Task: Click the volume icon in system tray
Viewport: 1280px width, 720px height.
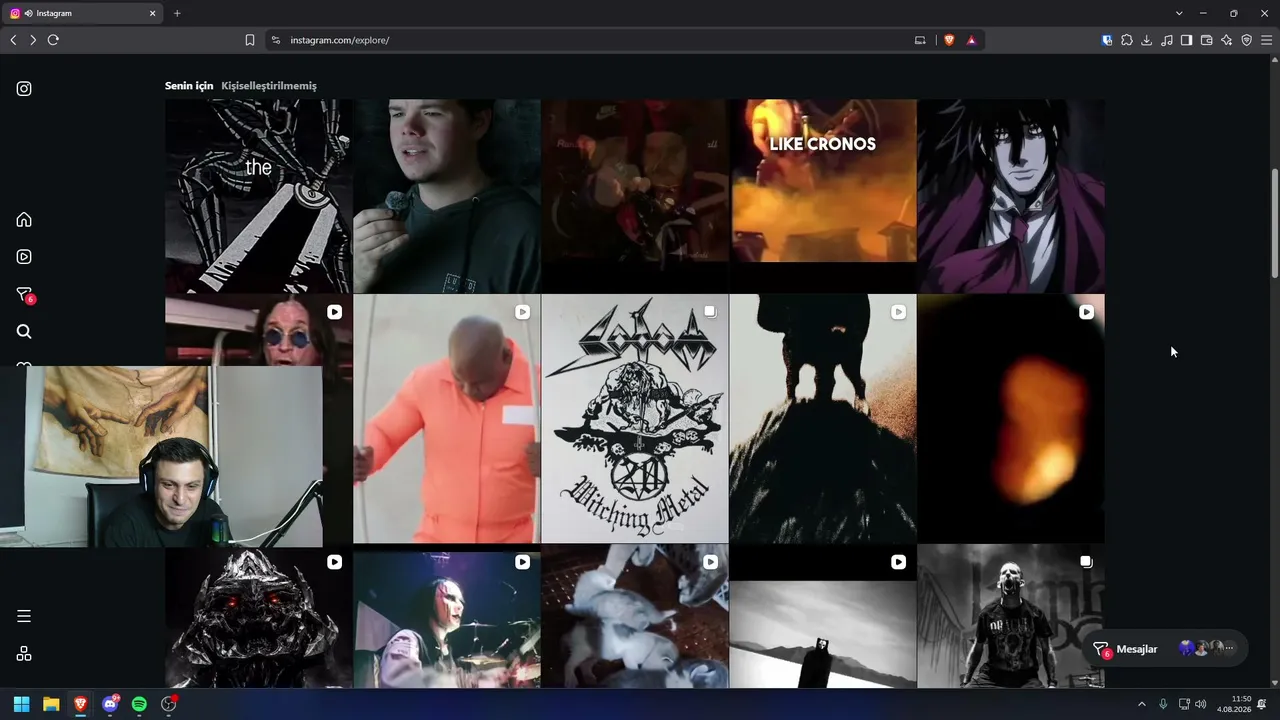Action: tap(1201, 704)
